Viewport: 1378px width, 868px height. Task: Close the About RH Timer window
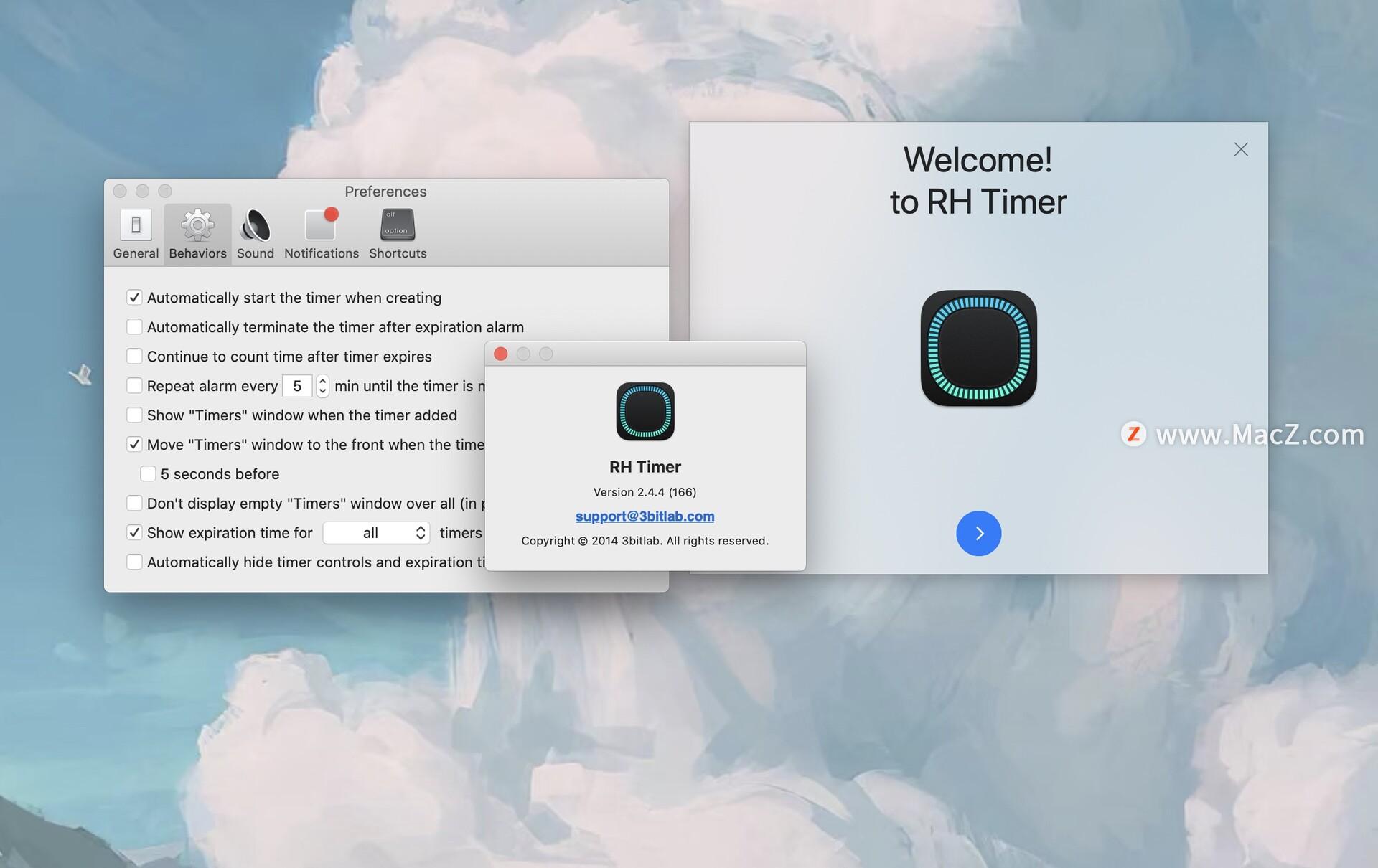(x=501, y=354)
